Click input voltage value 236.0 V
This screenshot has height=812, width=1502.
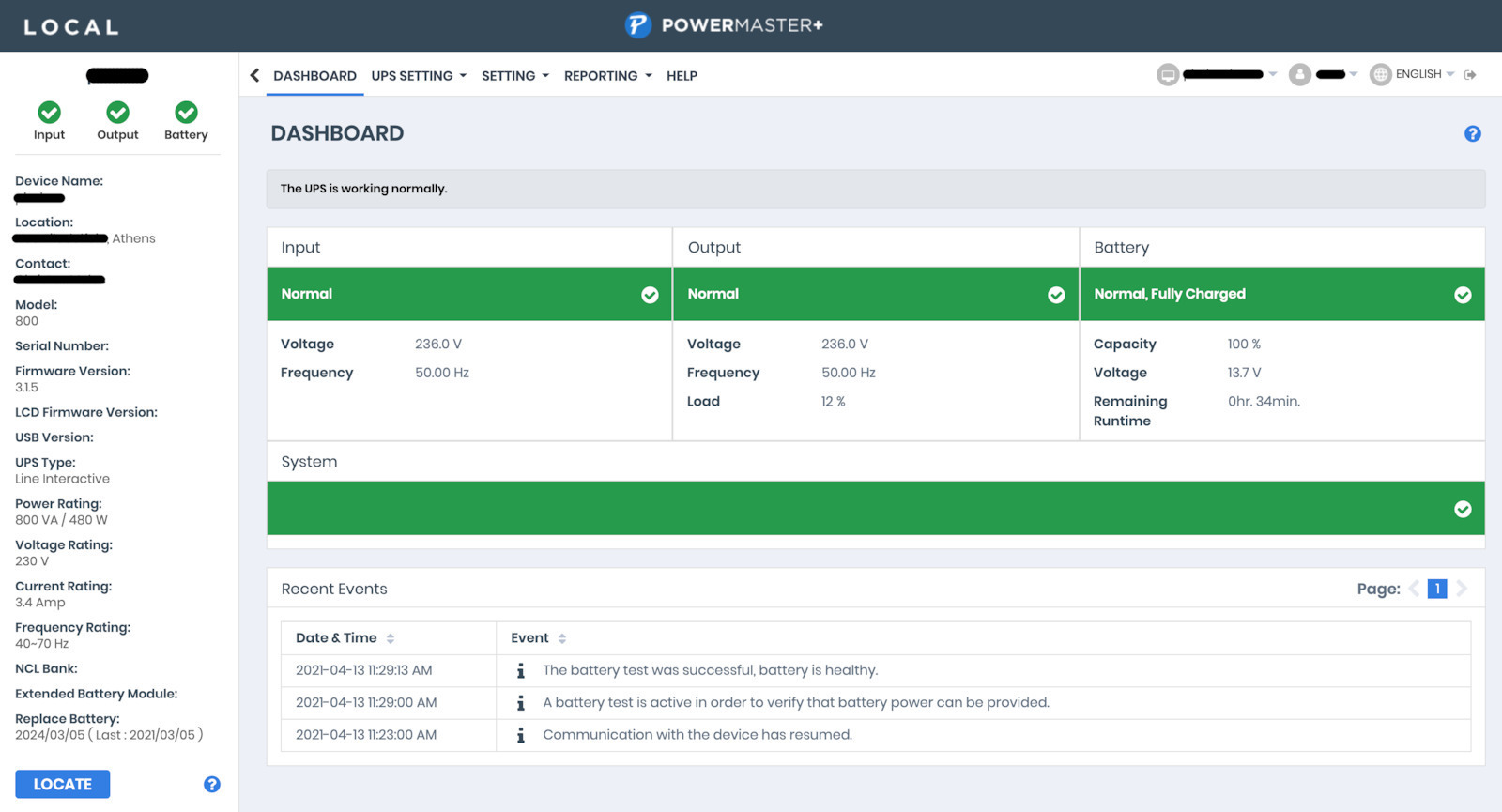438,344
